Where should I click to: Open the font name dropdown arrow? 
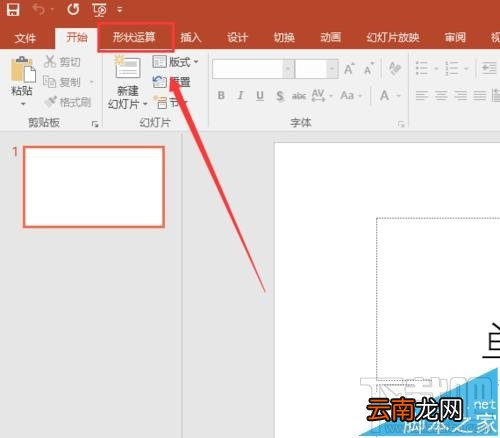click(288, 69)
